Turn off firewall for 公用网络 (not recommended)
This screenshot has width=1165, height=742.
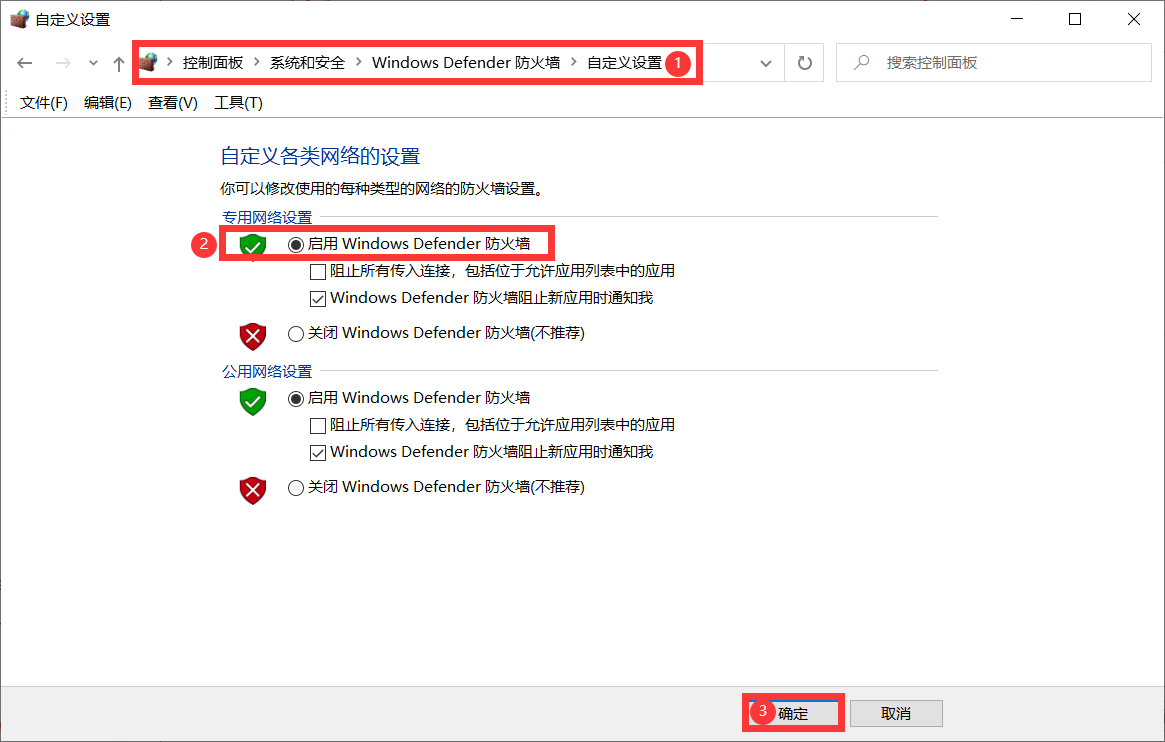point(296,488)
